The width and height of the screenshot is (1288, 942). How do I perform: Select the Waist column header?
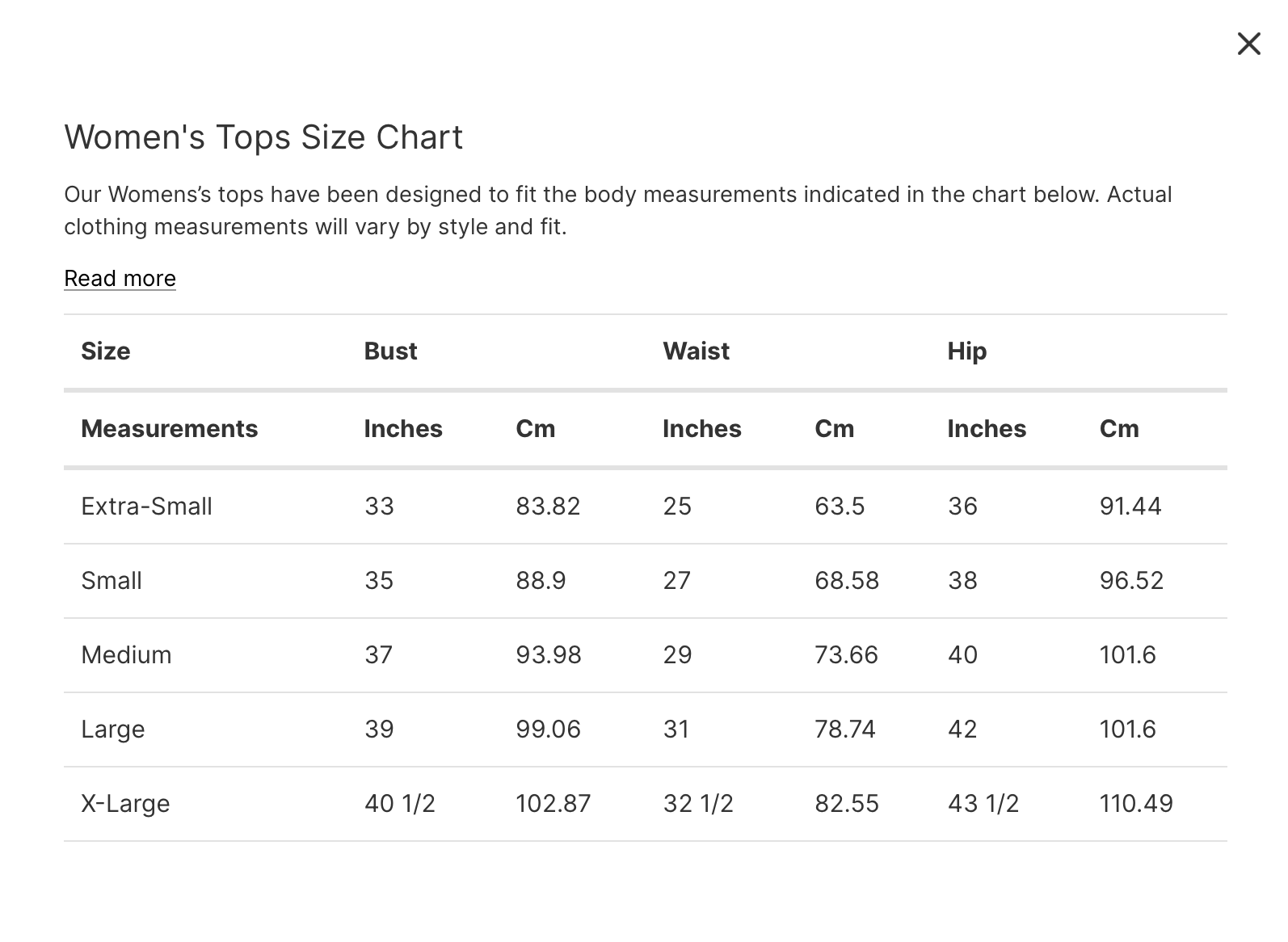(x=696, y=351)
